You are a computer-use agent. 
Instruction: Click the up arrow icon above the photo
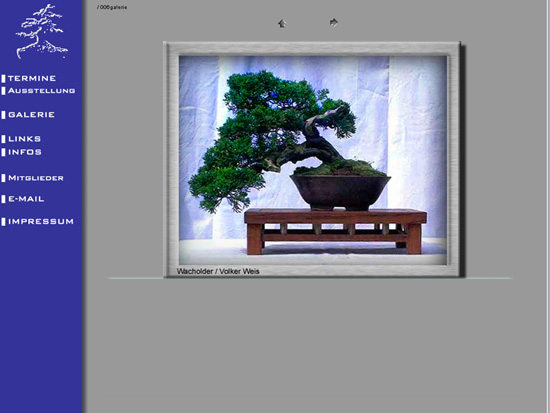[x=282, y=23]
